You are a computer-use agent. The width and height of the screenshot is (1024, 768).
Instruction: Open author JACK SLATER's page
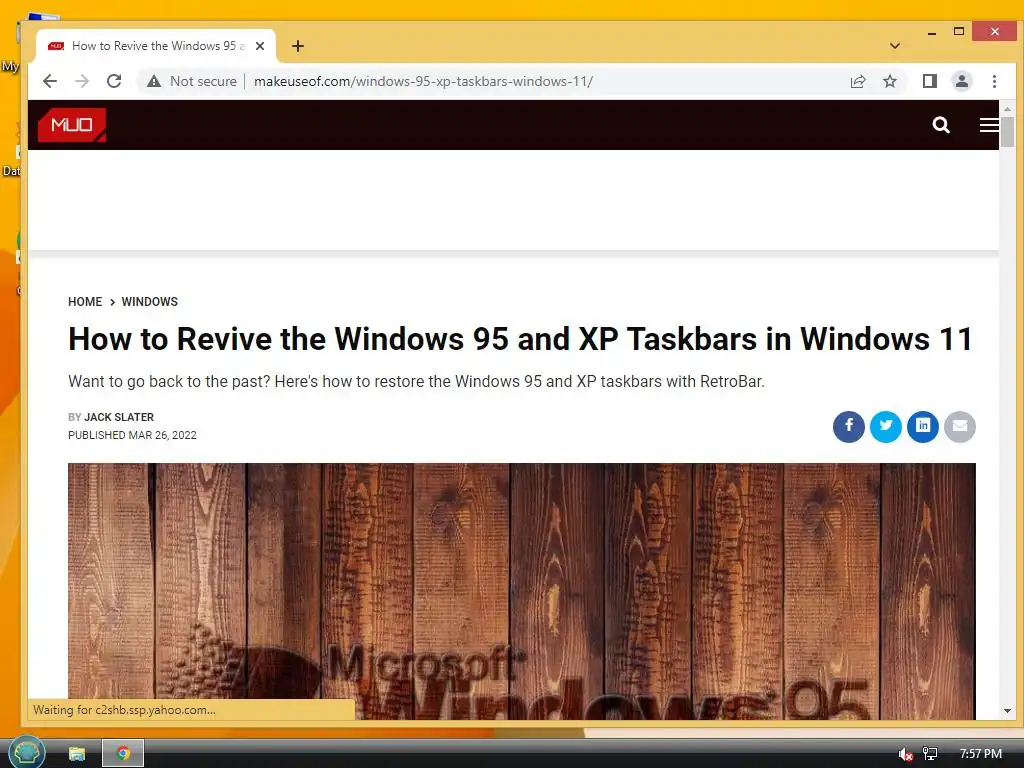tap(119, 417)
